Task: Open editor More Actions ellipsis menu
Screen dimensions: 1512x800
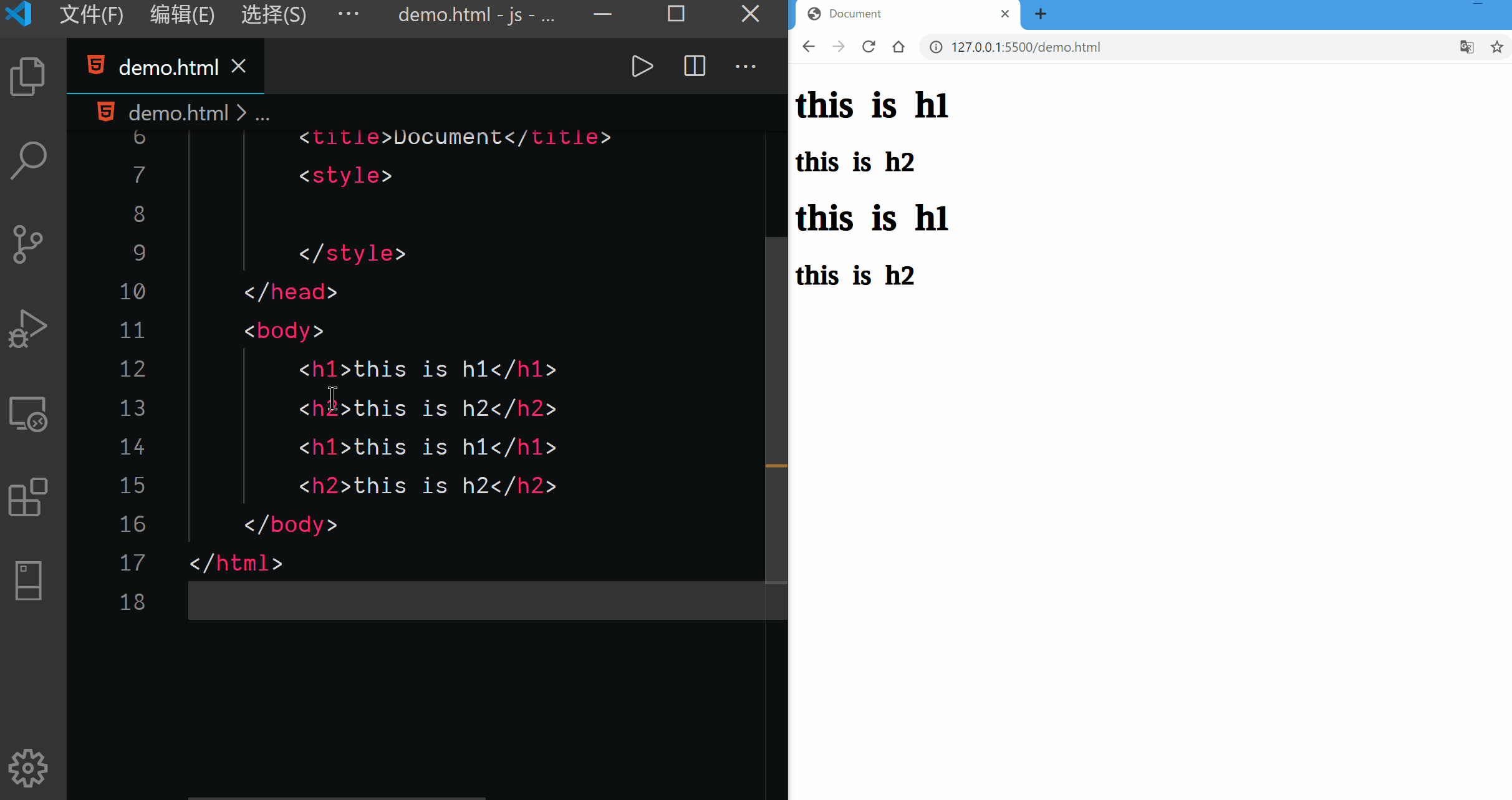Action: (x=745, y=66)
